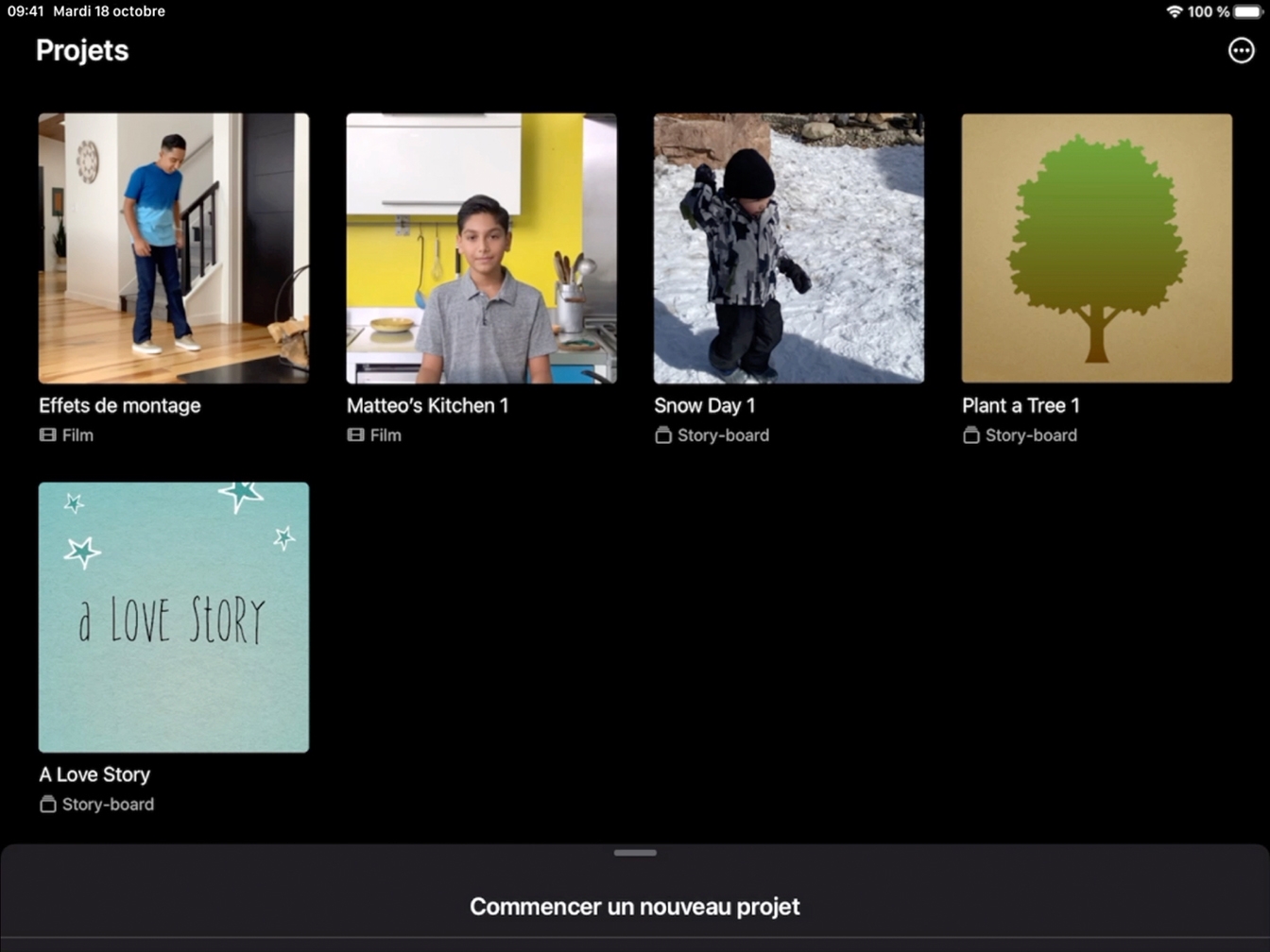
Task: Click the Film icon under Matteo's Kitchen 1
Action: click(355, 435)
